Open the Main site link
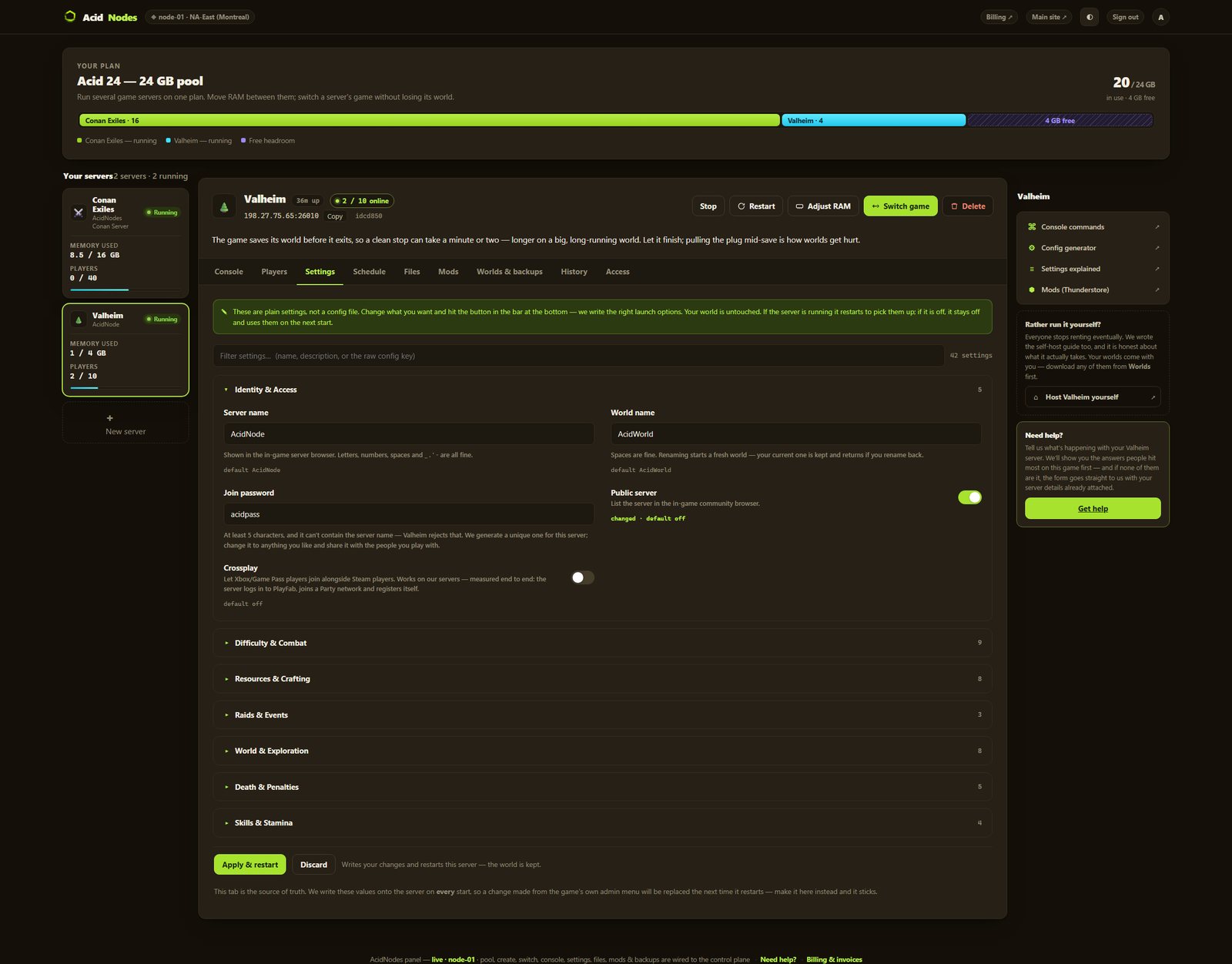This screenshot has height=964, width=1232. coord(1049,17)
